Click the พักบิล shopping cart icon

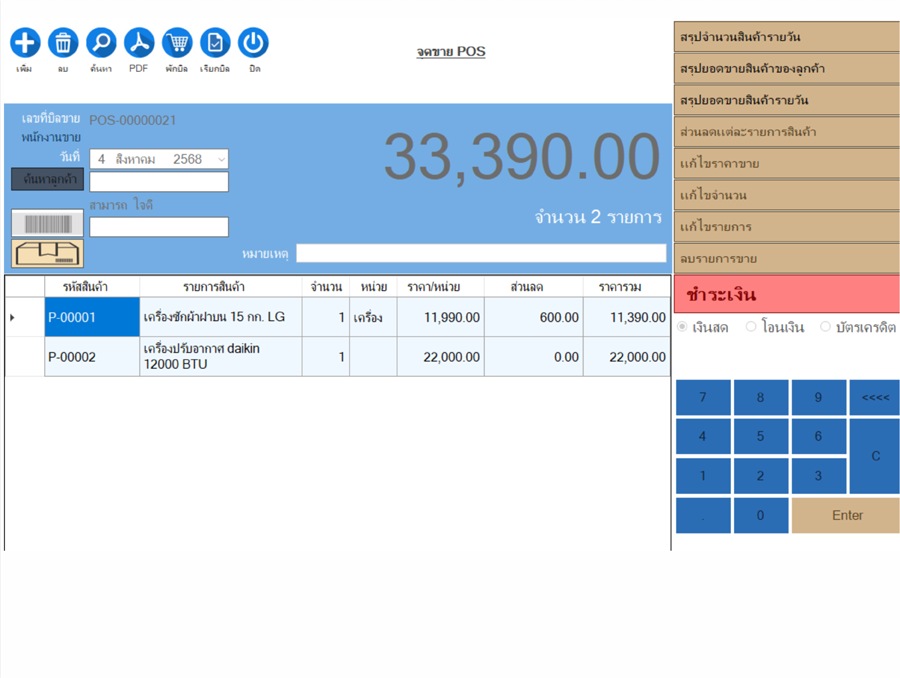177,43
